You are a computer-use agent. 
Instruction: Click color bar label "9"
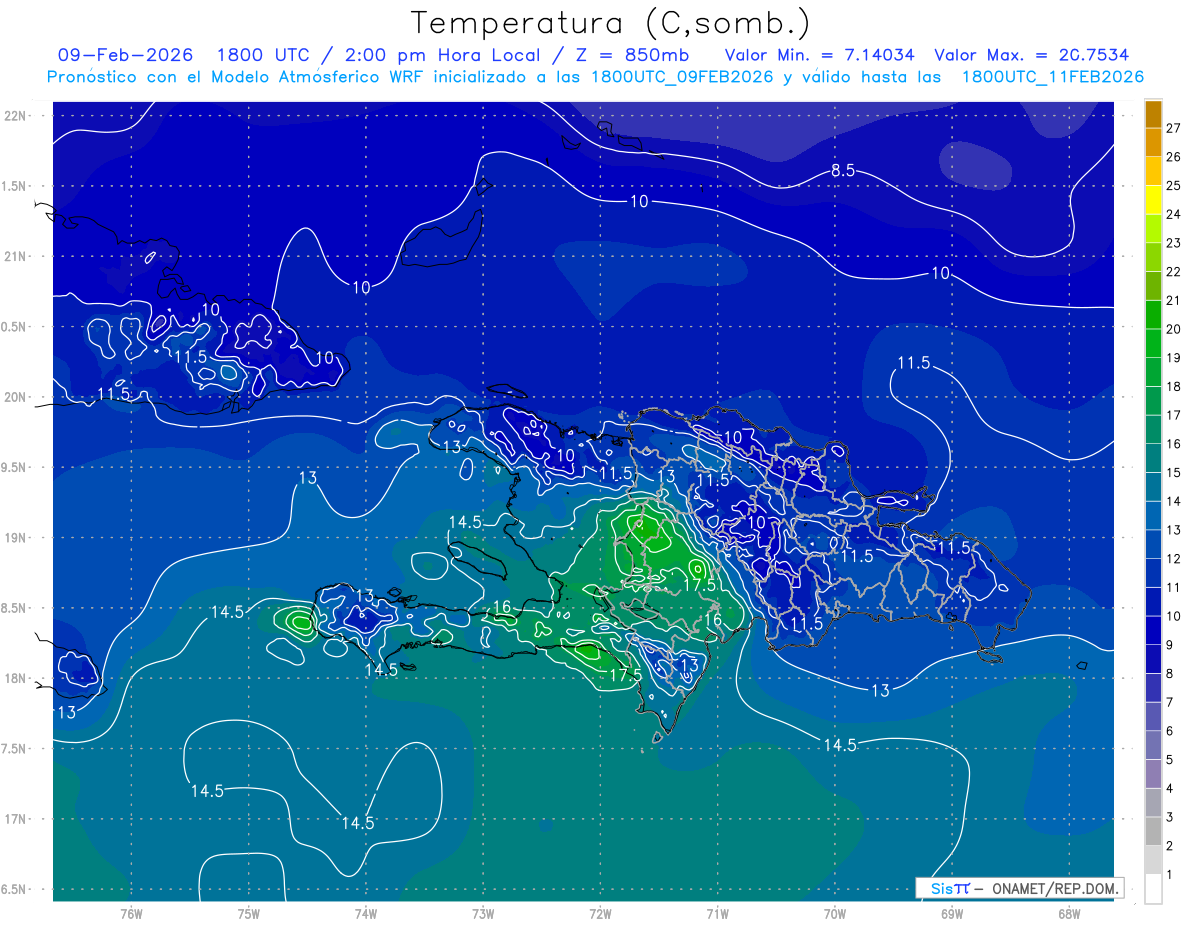[1170, 645]
